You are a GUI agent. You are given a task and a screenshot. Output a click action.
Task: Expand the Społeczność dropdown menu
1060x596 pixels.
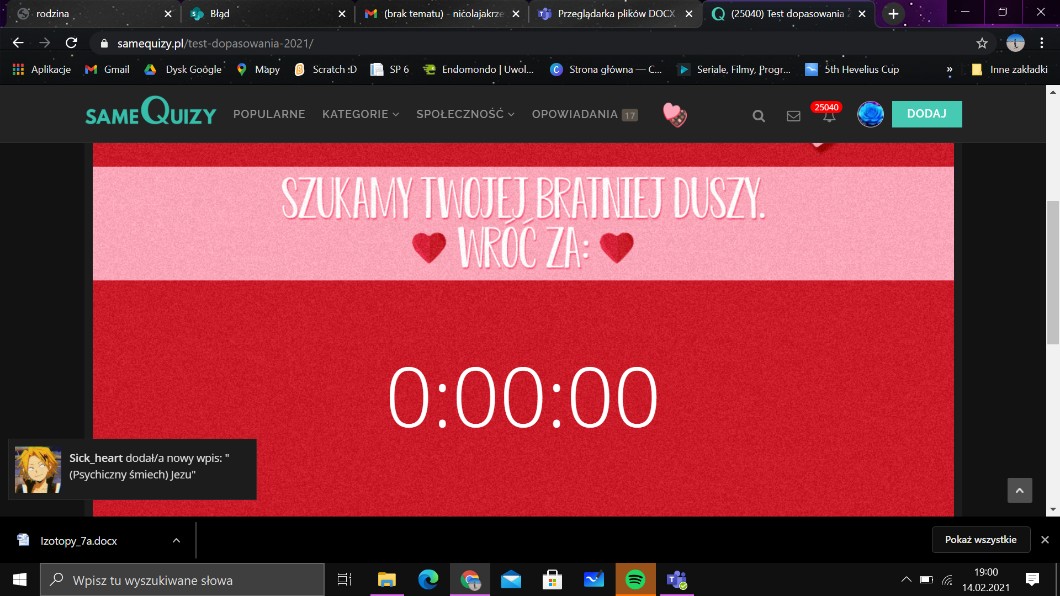(x=465, y=114)
